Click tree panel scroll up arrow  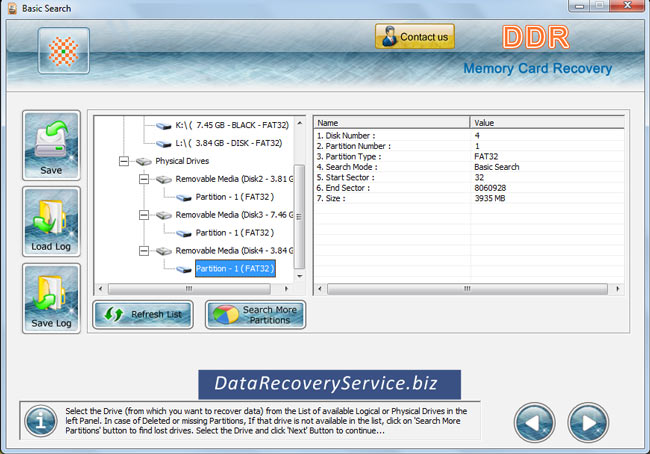(x=300, y=123)
